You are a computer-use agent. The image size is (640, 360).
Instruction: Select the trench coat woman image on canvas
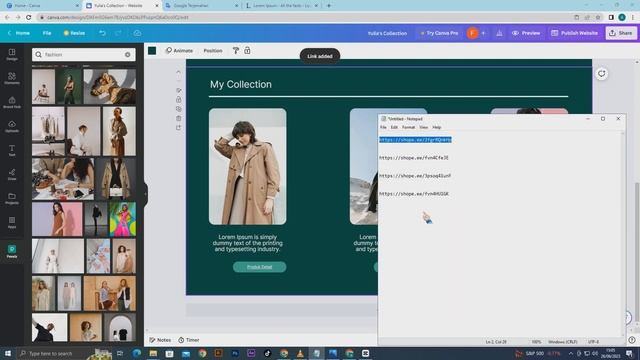pyautogui.click(x=247, y=167)
